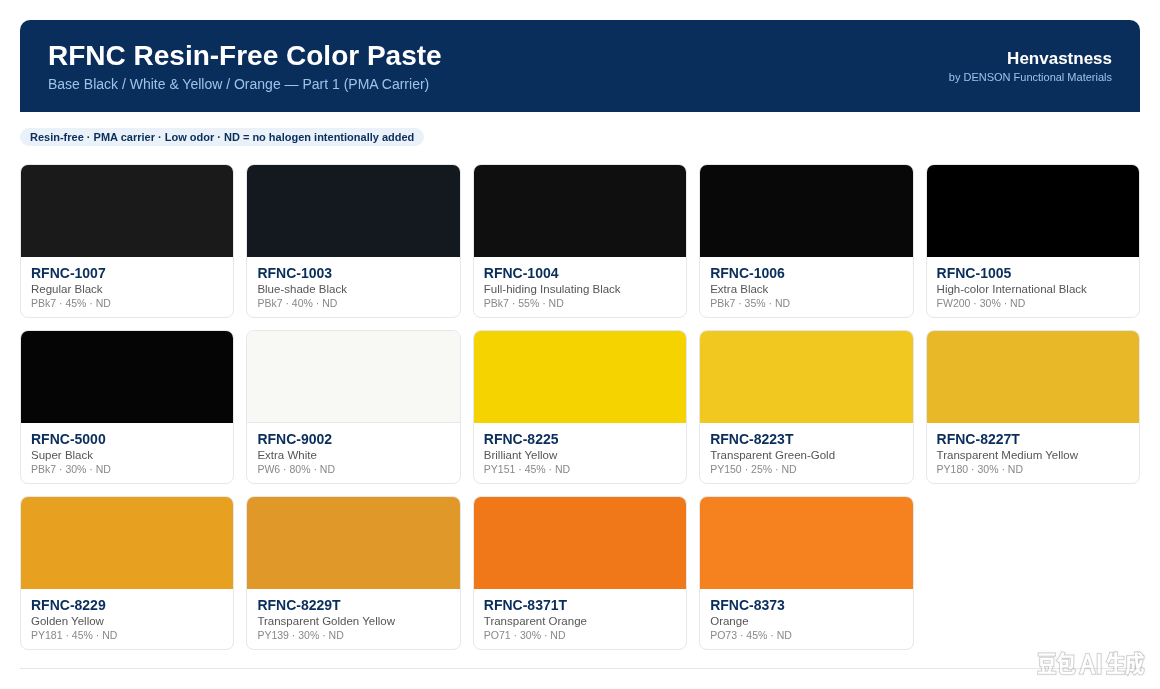The height and width of the screenshot is (689, 1160).
Task: Click the spec 'PBk7 · 40% · ND'
Action: (x=297, y=303)
